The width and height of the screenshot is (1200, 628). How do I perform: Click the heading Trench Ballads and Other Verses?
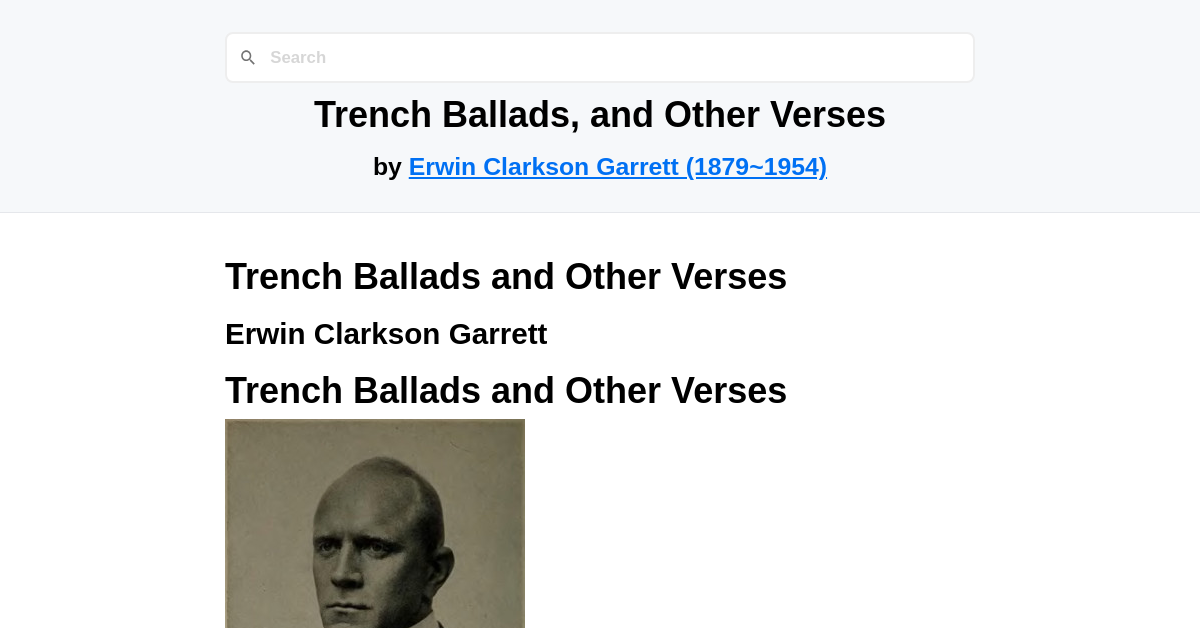click(505, 276)
